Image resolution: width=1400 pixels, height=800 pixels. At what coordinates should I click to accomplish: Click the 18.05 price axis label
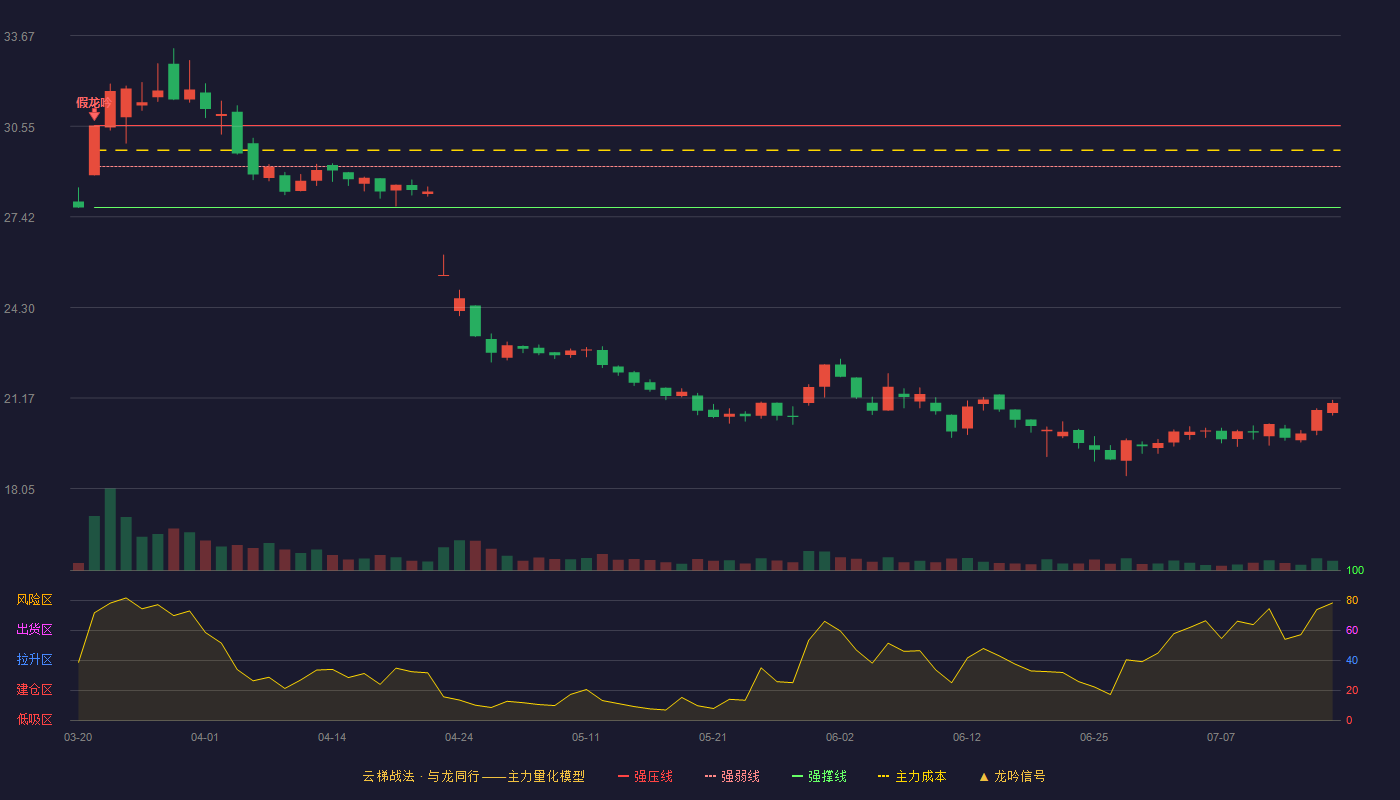pos(19,490)
